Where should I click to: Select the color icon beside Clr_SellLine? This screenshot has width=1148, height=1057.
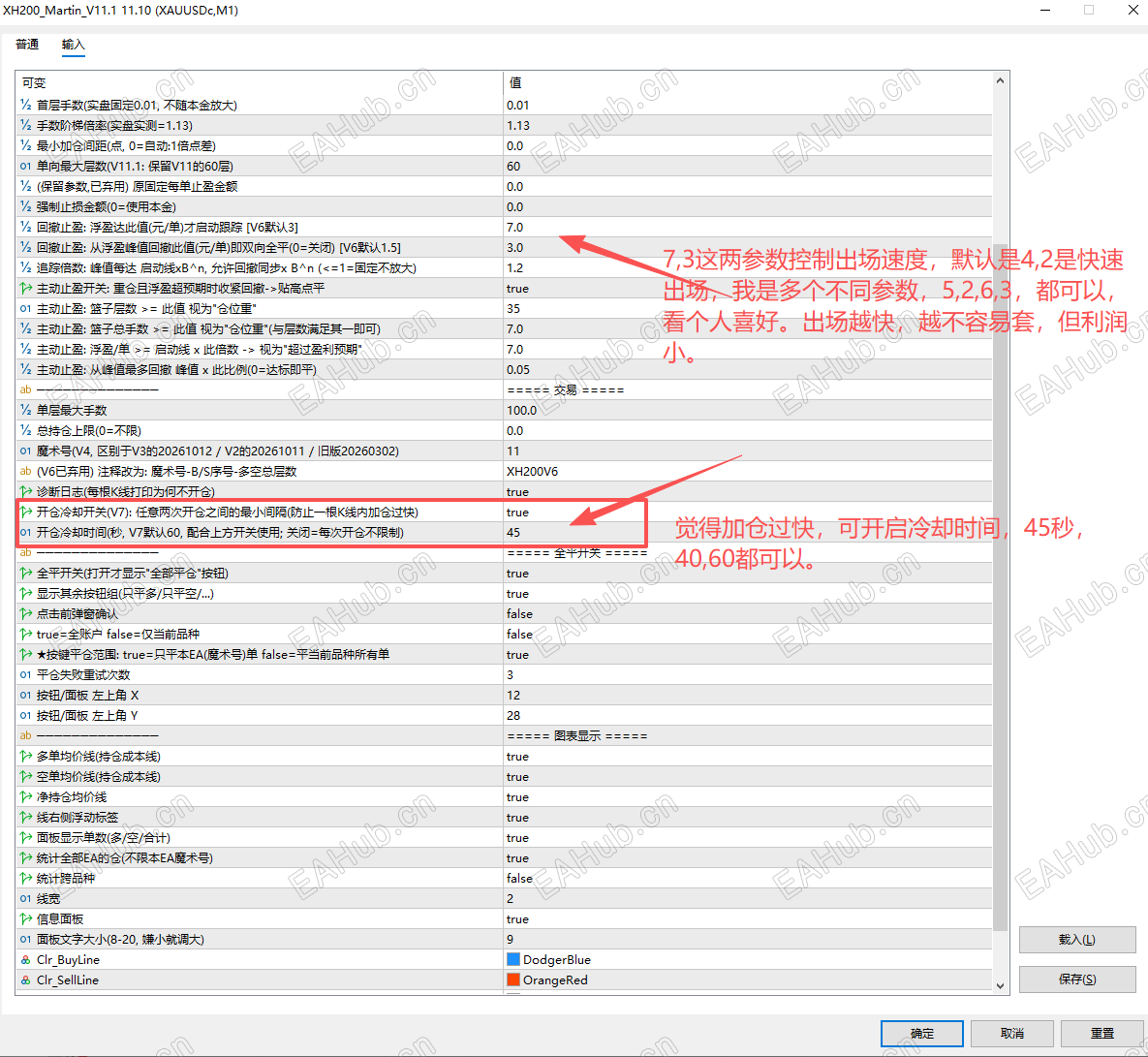click(x=25, y=980)
